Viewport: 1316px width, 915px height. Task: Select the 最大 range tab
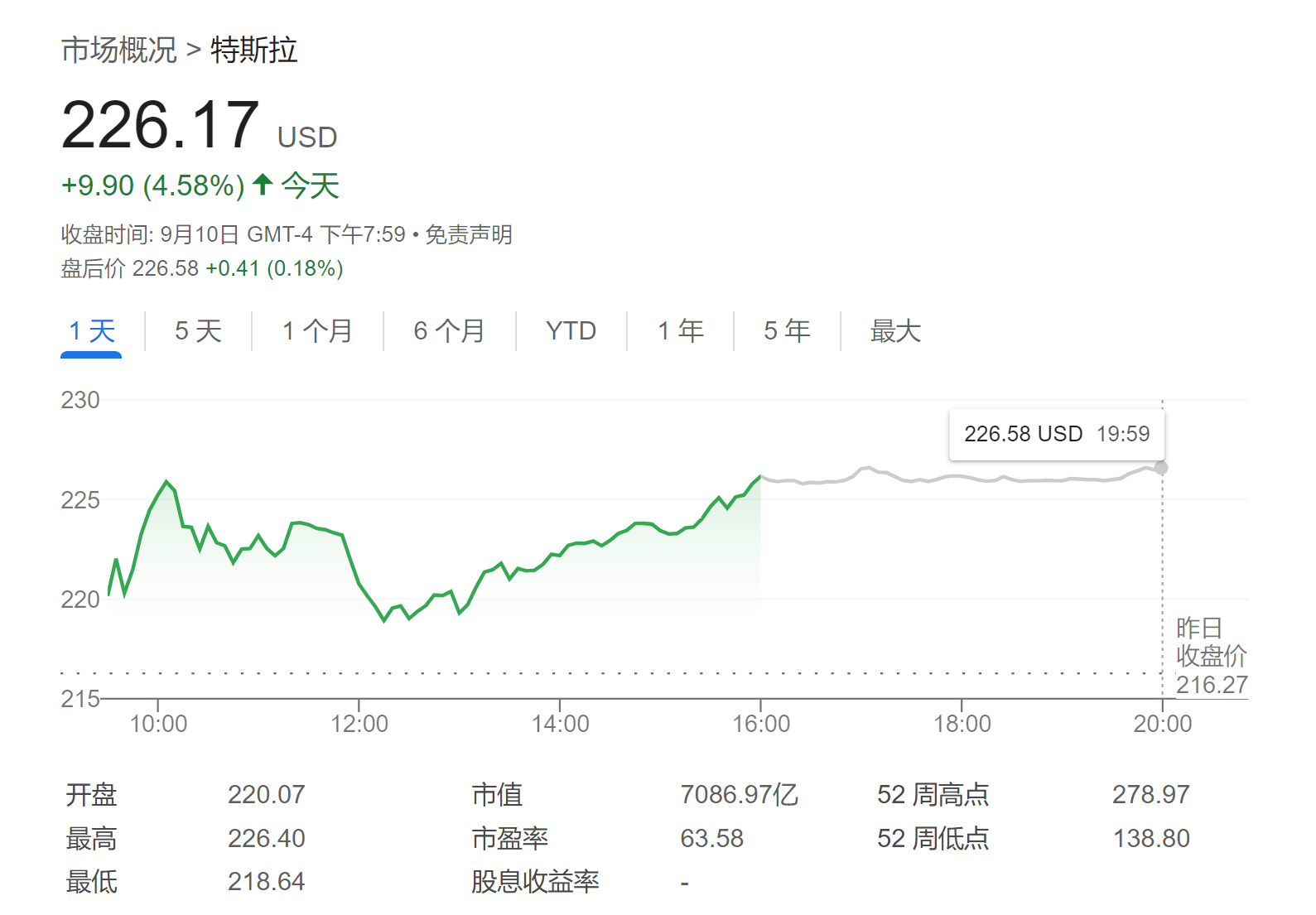(895, 331)
